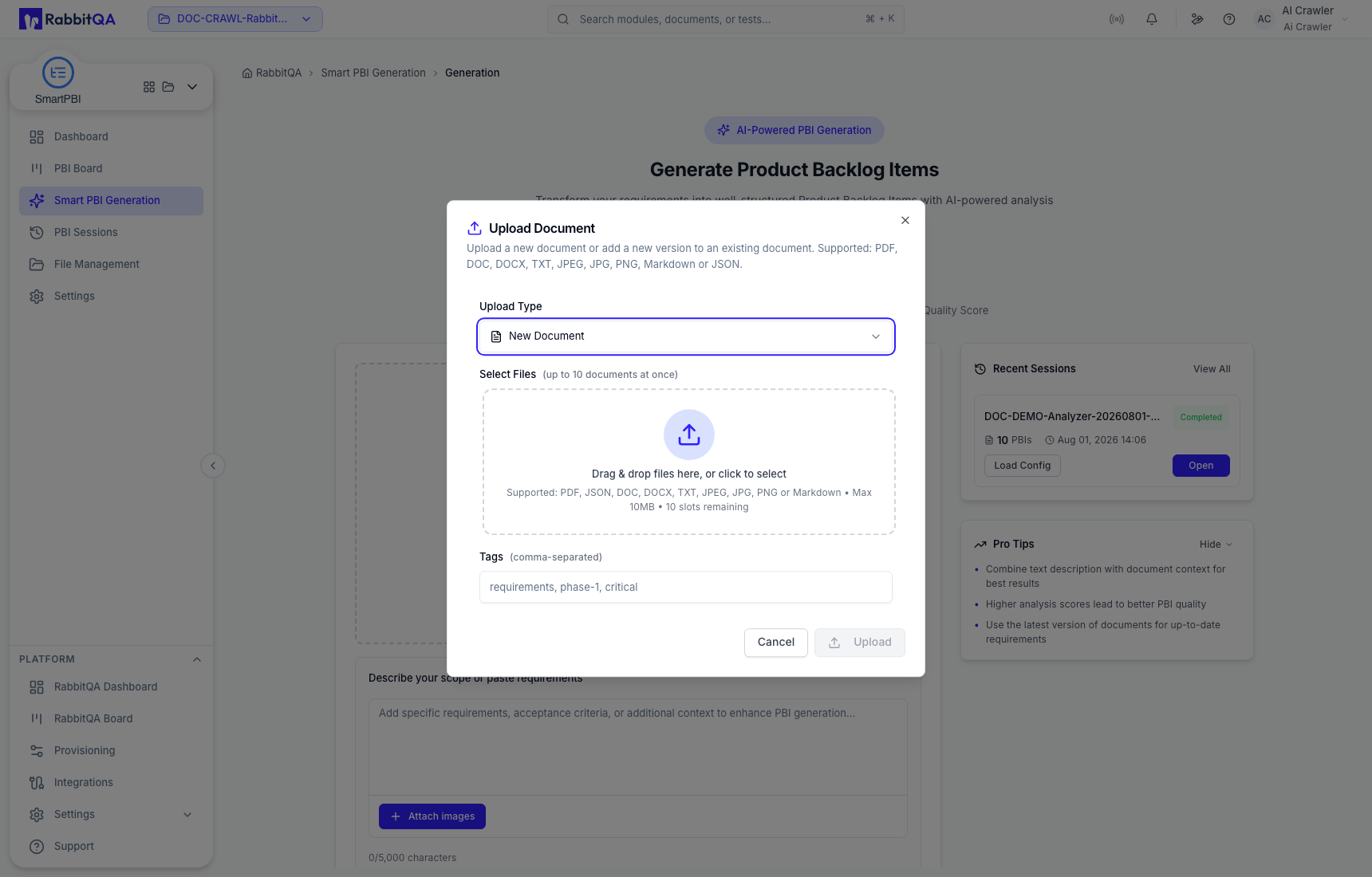Click the PBI Sessions history icon
This screenshot has width=1372, height=877.
tap(37, 233)
